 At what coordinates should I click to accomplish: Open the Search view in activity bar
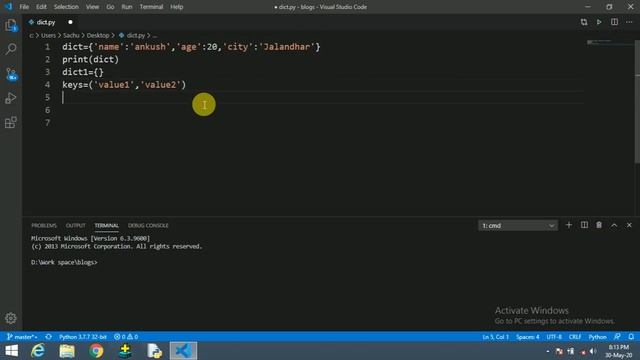pos(11,49)
